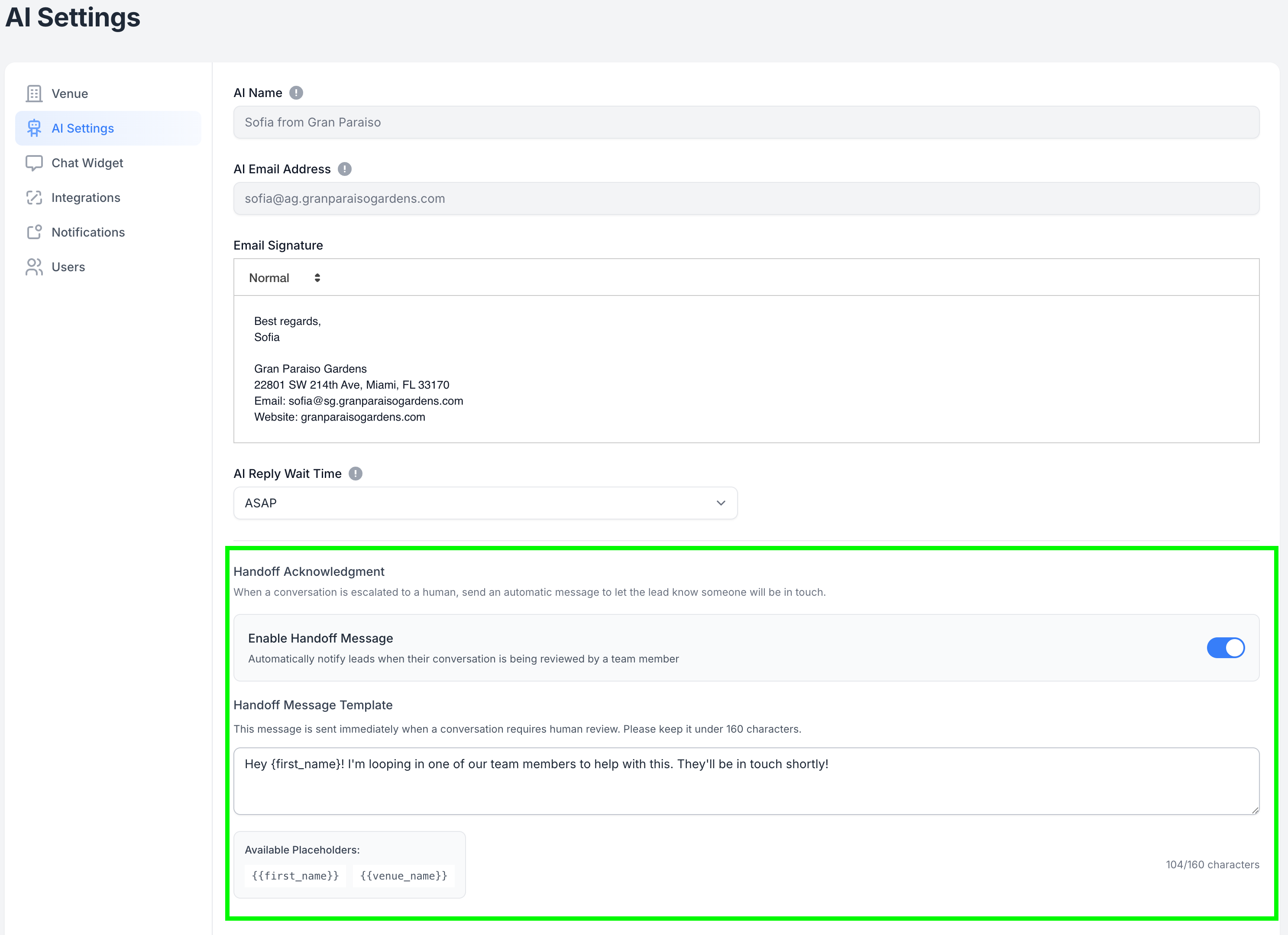Click info icon next to AI Name

click(296, 93)
